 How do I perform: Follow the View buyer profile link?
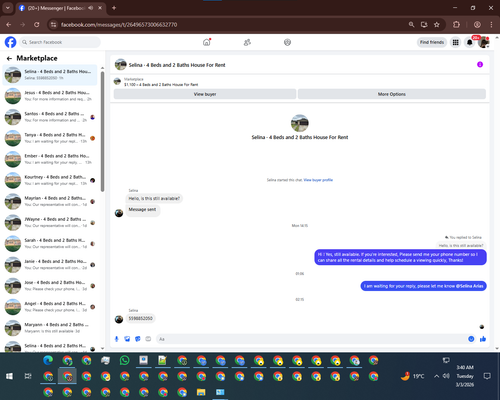point(318,180)
